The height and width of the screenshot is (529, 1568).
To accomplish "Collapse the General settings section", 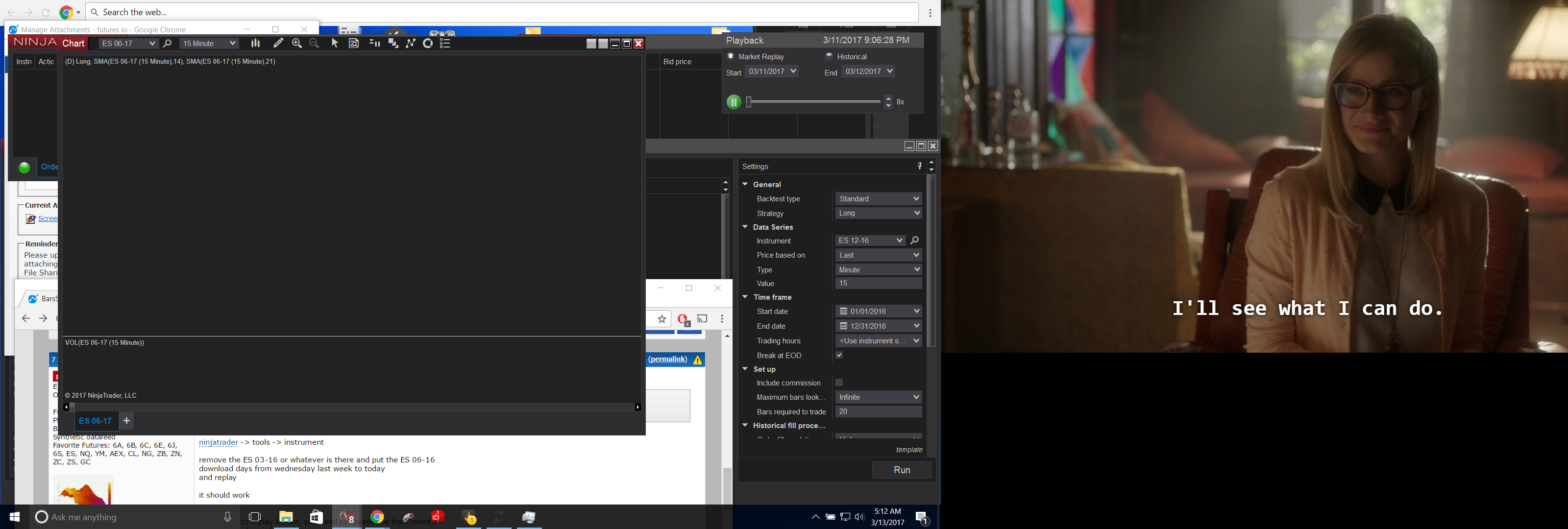I will click(x=745, y=184).
